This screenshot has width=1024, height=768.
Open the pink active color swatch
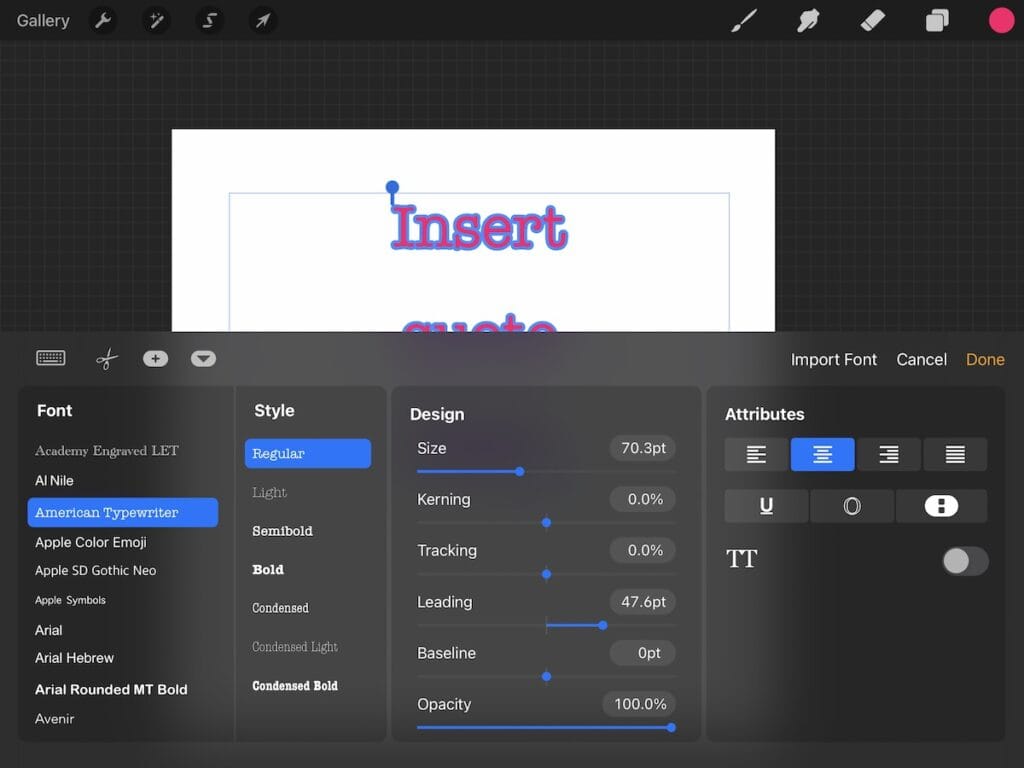pos(1001,21)
